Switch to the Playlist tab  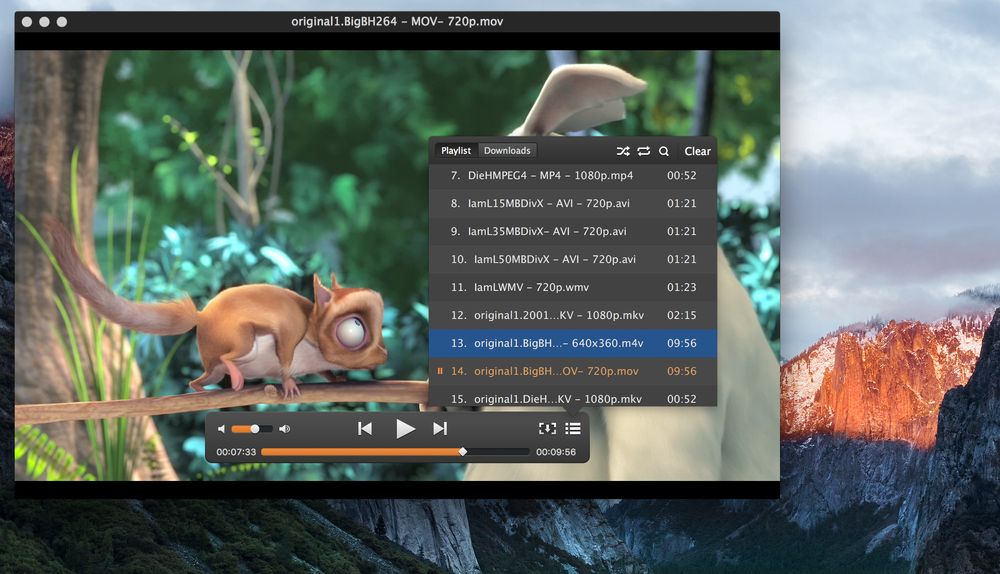pyautogui.click(x=456, y=151)
